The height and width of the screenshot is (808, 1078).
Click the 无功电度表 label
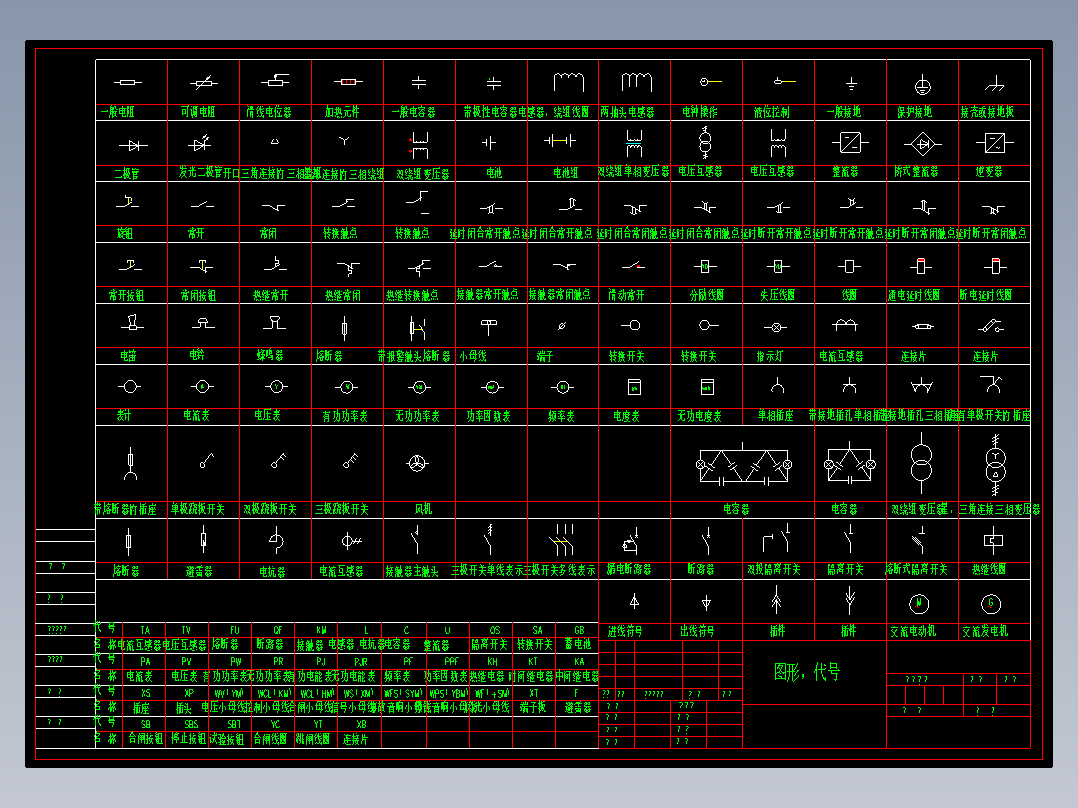pos(699,416)
